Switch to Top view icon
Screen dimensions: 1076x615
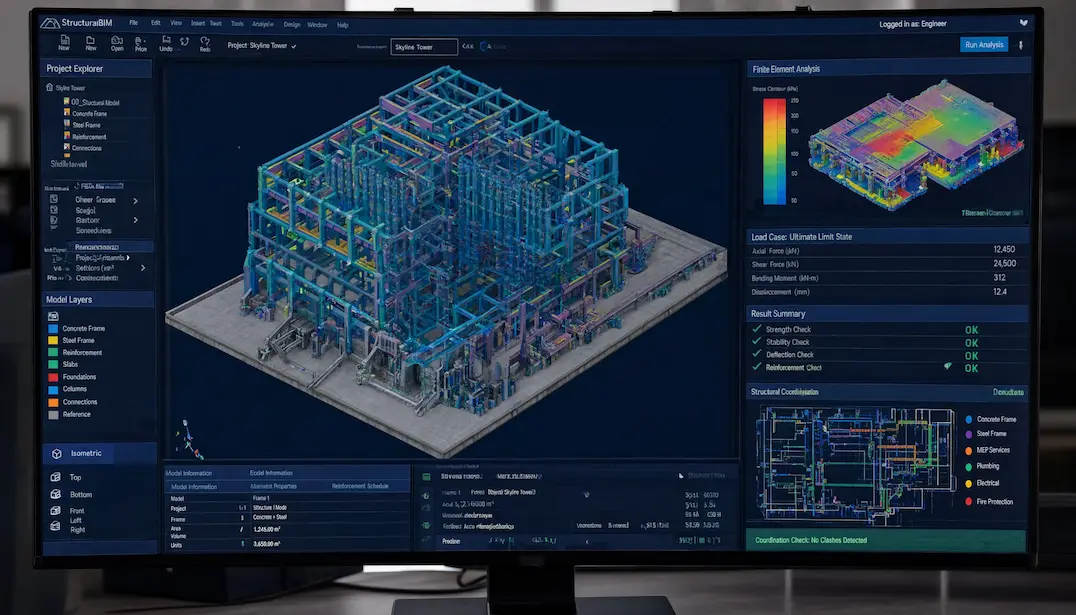tap(56, 477)
